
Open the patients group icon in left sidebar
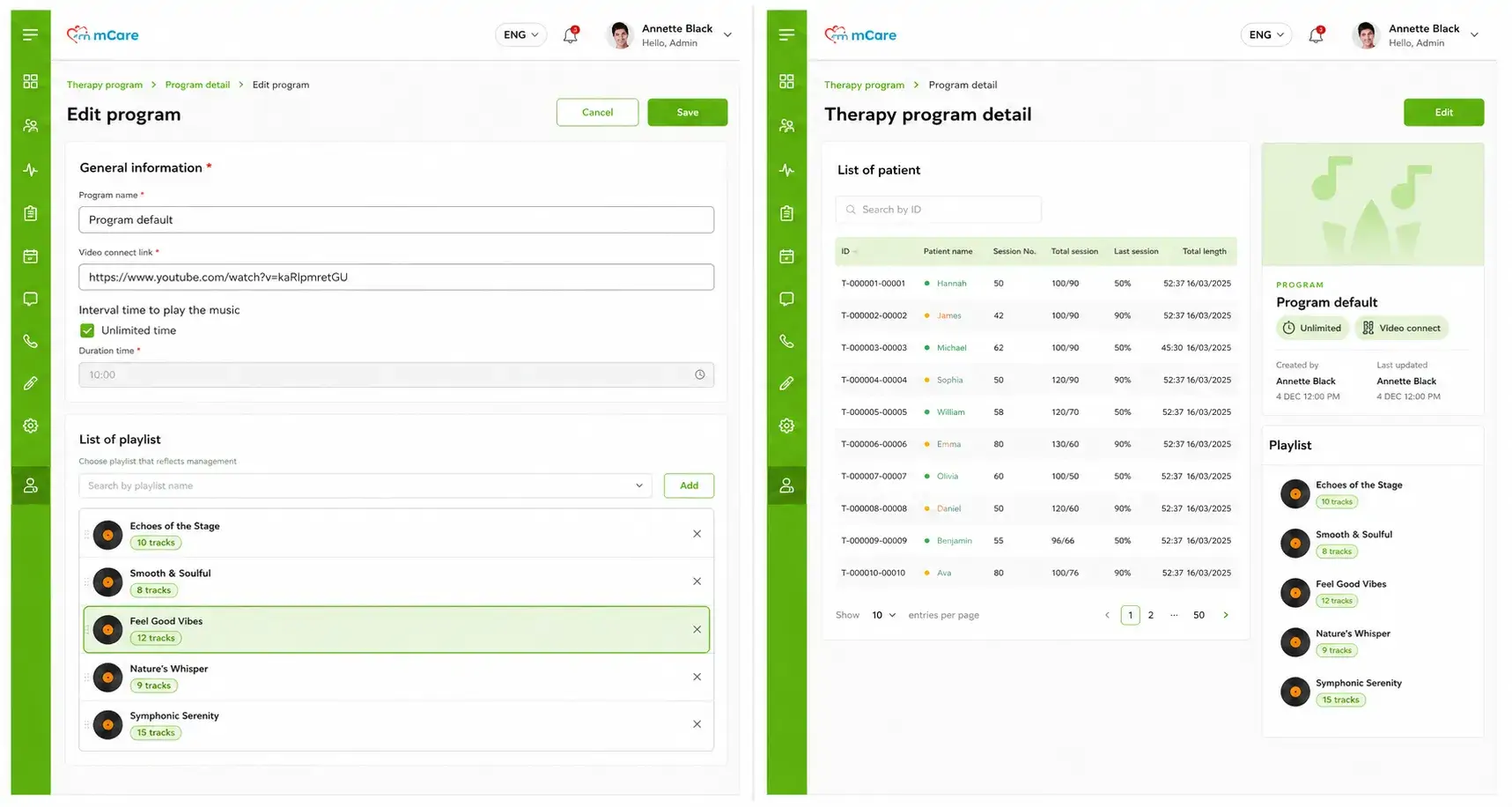(30, 126)
